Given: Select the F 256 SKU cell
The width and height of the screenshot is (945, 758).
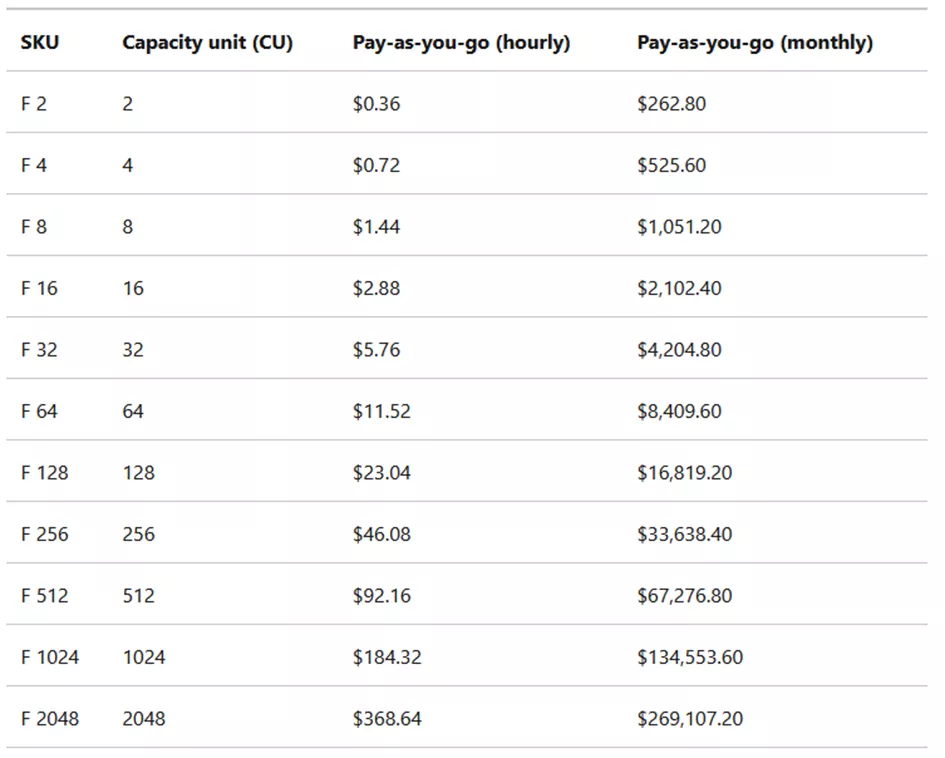Looking at the screenshot, I should point(45,534).
